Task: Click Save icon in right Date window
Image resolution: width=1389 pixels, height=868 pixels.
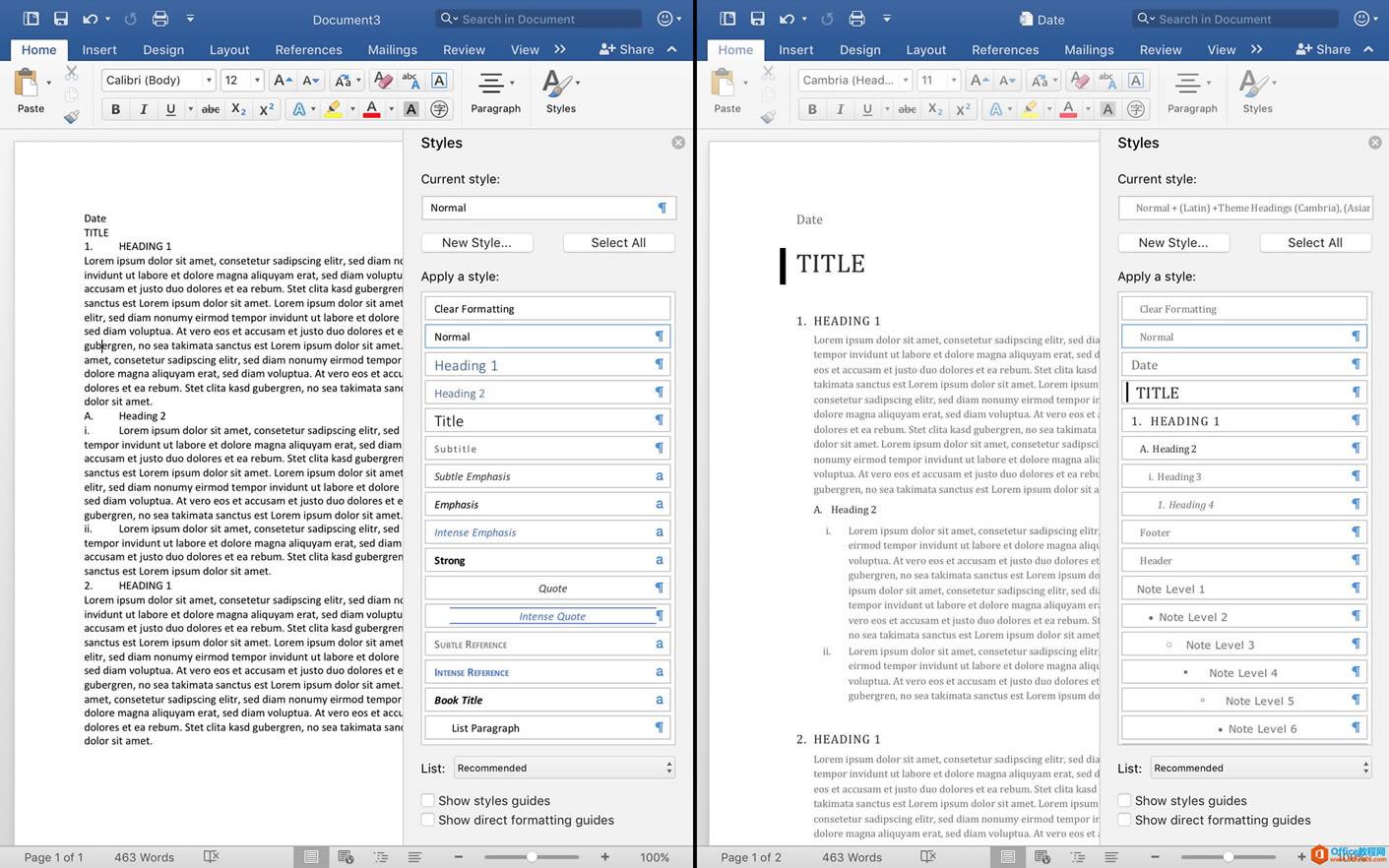Action: 757,19
